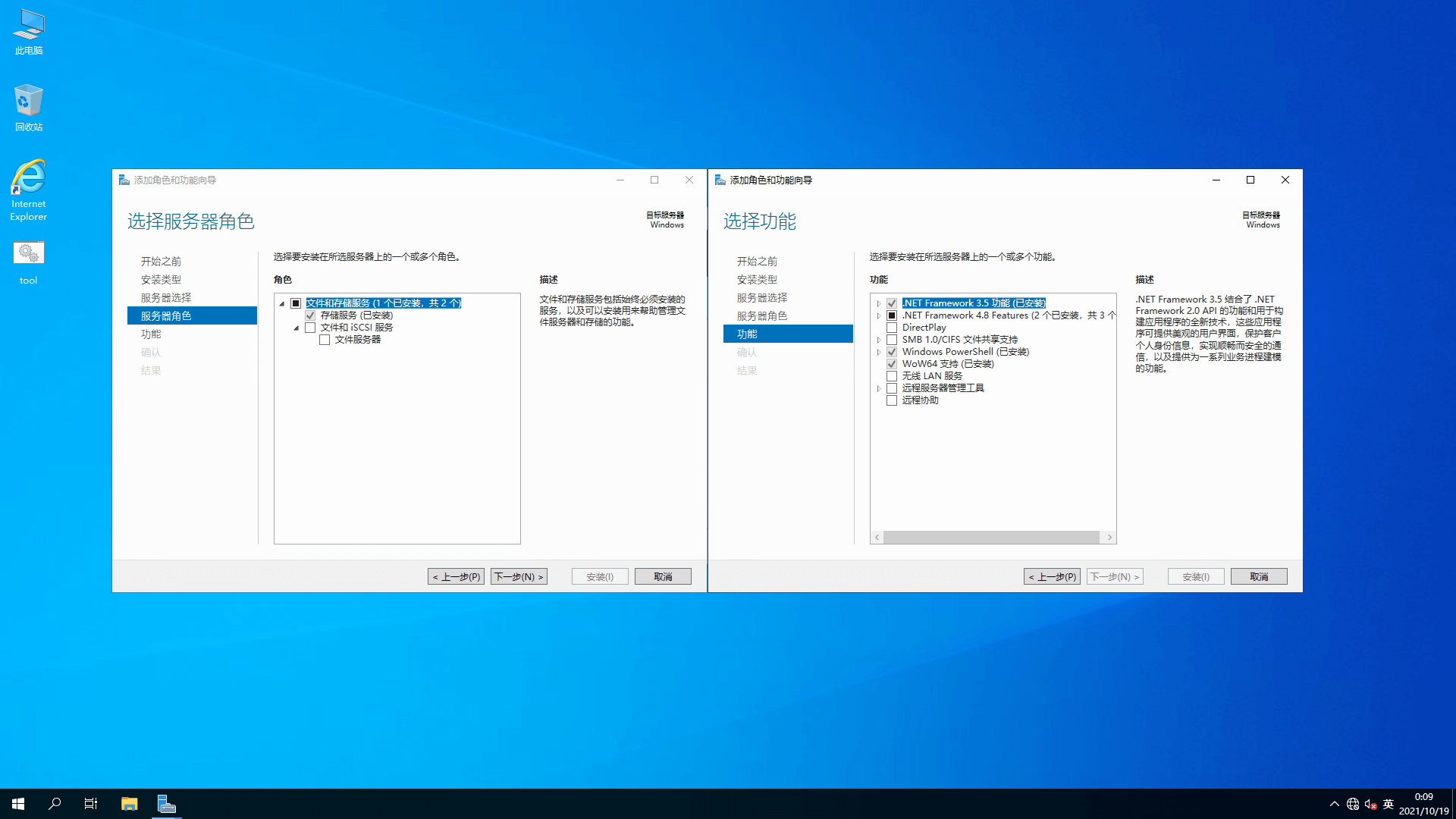
Task: Tick the 无线 LAN 服务 checkbox
Action: pyautogui.click(x=892, y=376)
